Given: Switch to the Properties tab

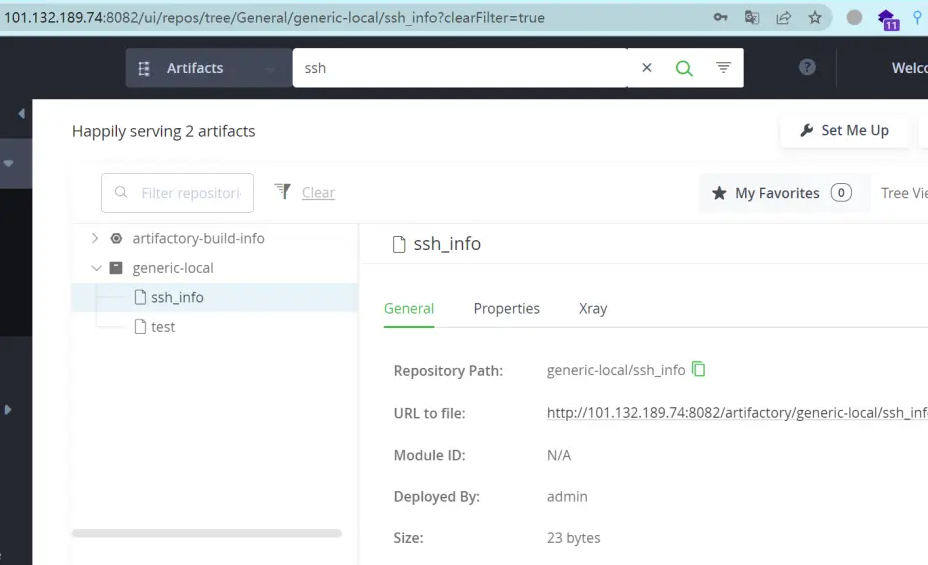Looking at the screenshot, I should click(x=506, y=308).
